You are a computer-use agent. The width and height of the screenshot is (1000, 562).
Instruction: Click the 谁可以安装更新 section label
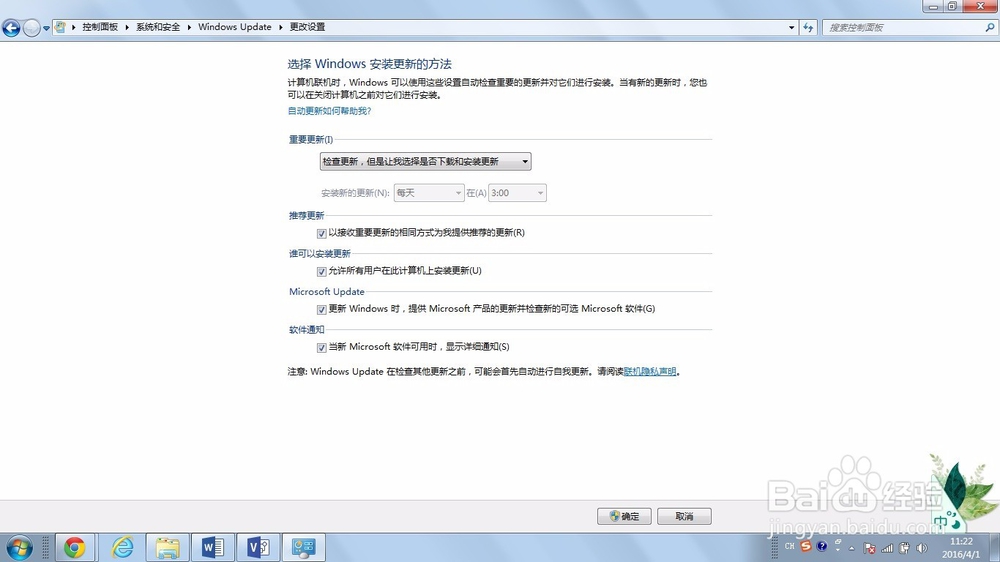click(x=320, y=254)
